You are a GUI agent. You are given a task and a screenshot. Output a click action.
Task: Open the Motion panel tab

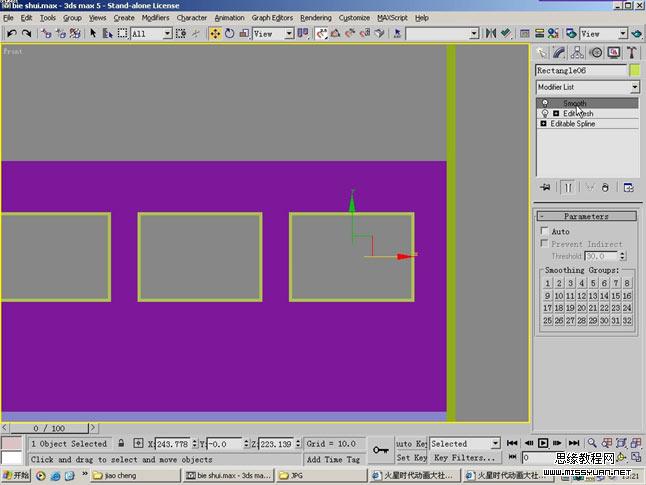tap(595, 53)
